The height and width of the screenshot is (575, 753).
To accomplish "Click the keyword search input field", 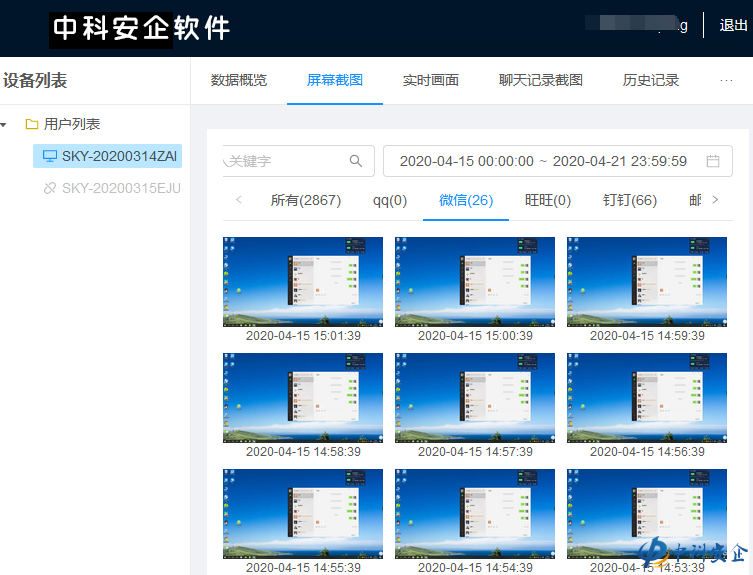I will [285, 161].
